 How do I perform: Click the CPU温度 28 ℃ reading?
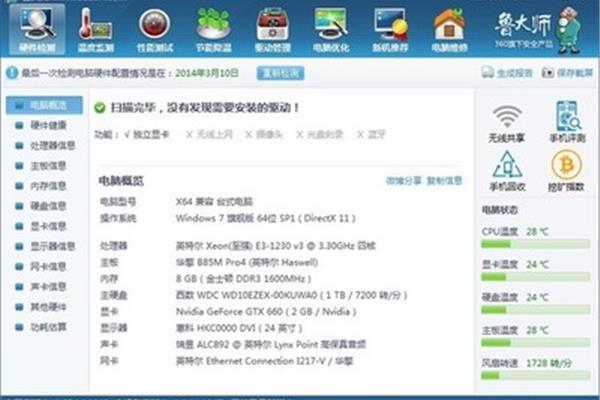click(537, 232)
